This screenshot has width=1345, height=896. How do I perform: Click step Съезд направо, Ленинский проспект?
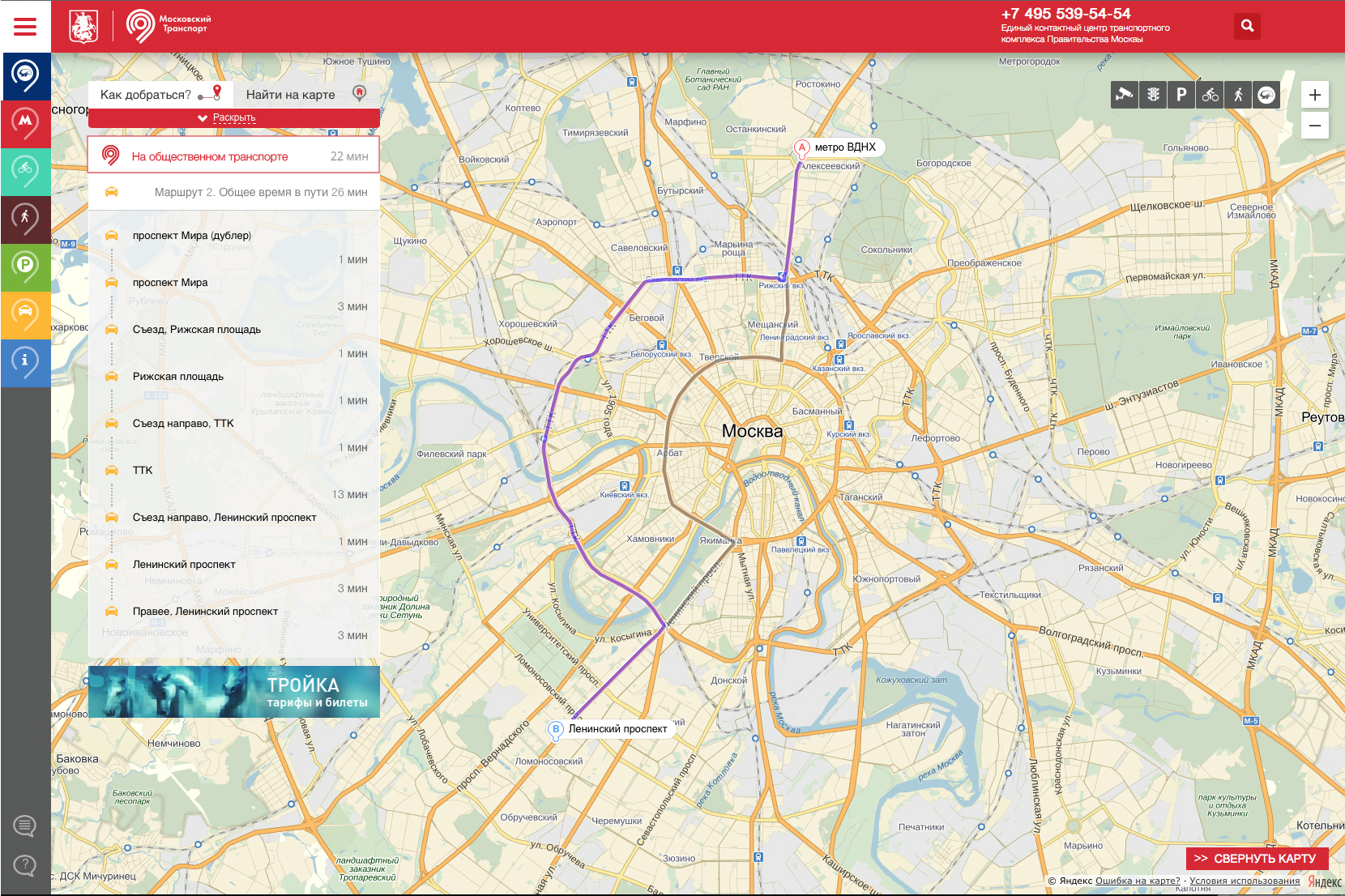tap(224, 518)
